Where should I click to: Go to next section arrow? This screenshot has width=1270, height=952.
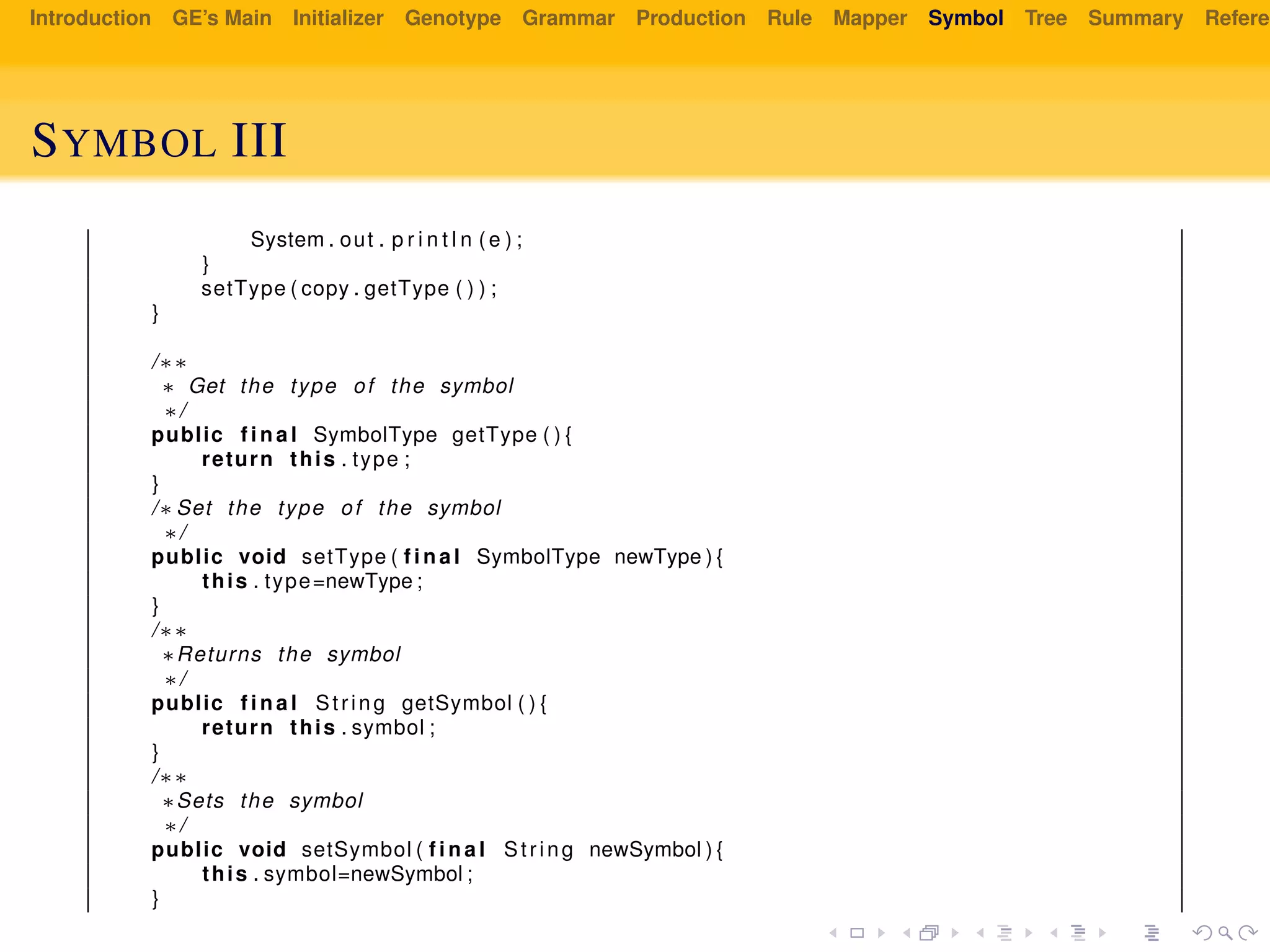point(1103,932)
